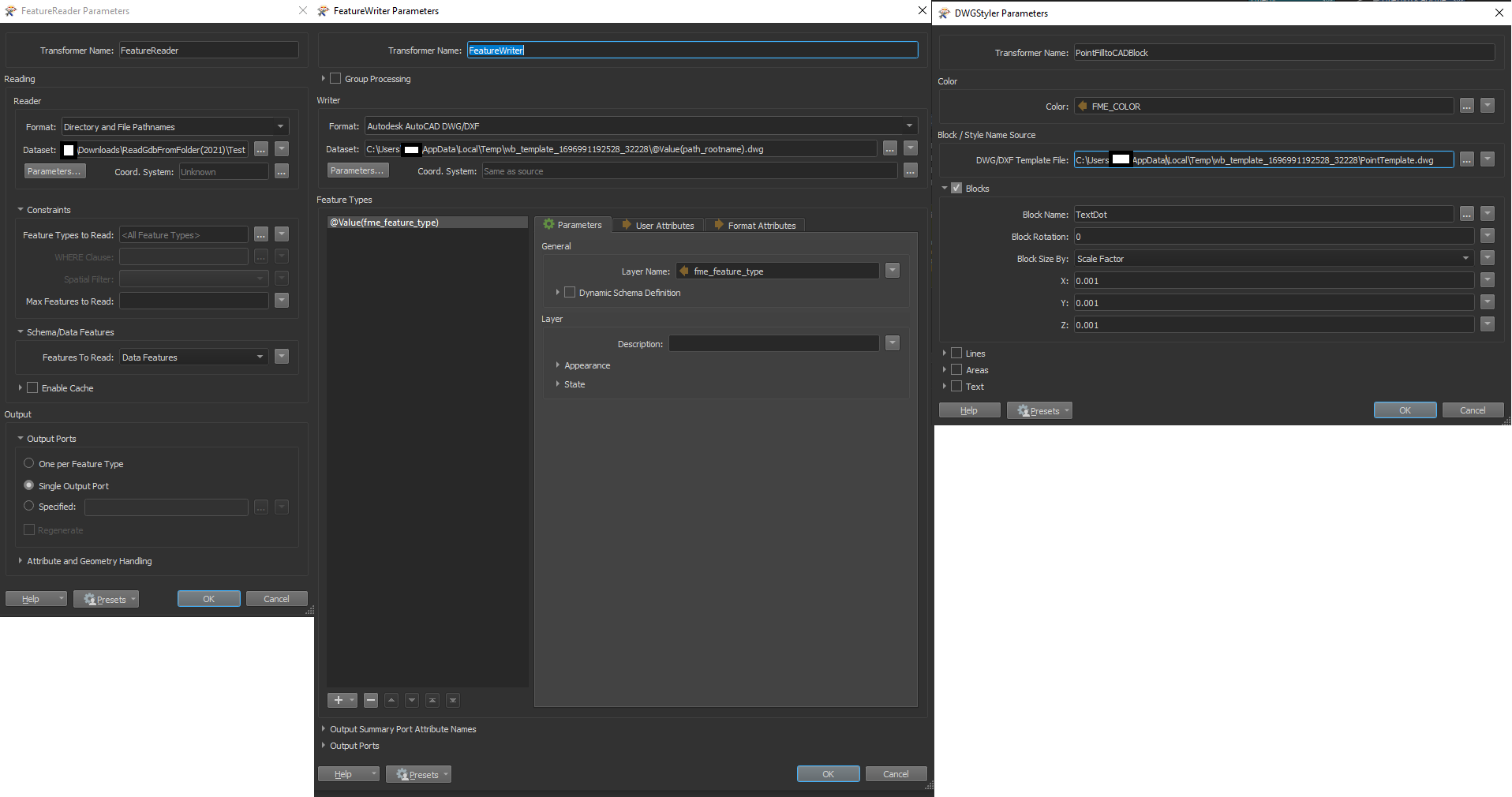This screenshot has width=1512, height=797.
Task: Enable Dynamic Schema Definition checkbox
Action: tap(570, 292)
